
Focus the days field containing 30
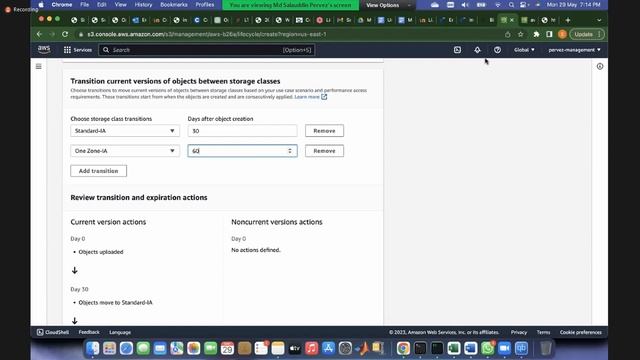point(242,131)
